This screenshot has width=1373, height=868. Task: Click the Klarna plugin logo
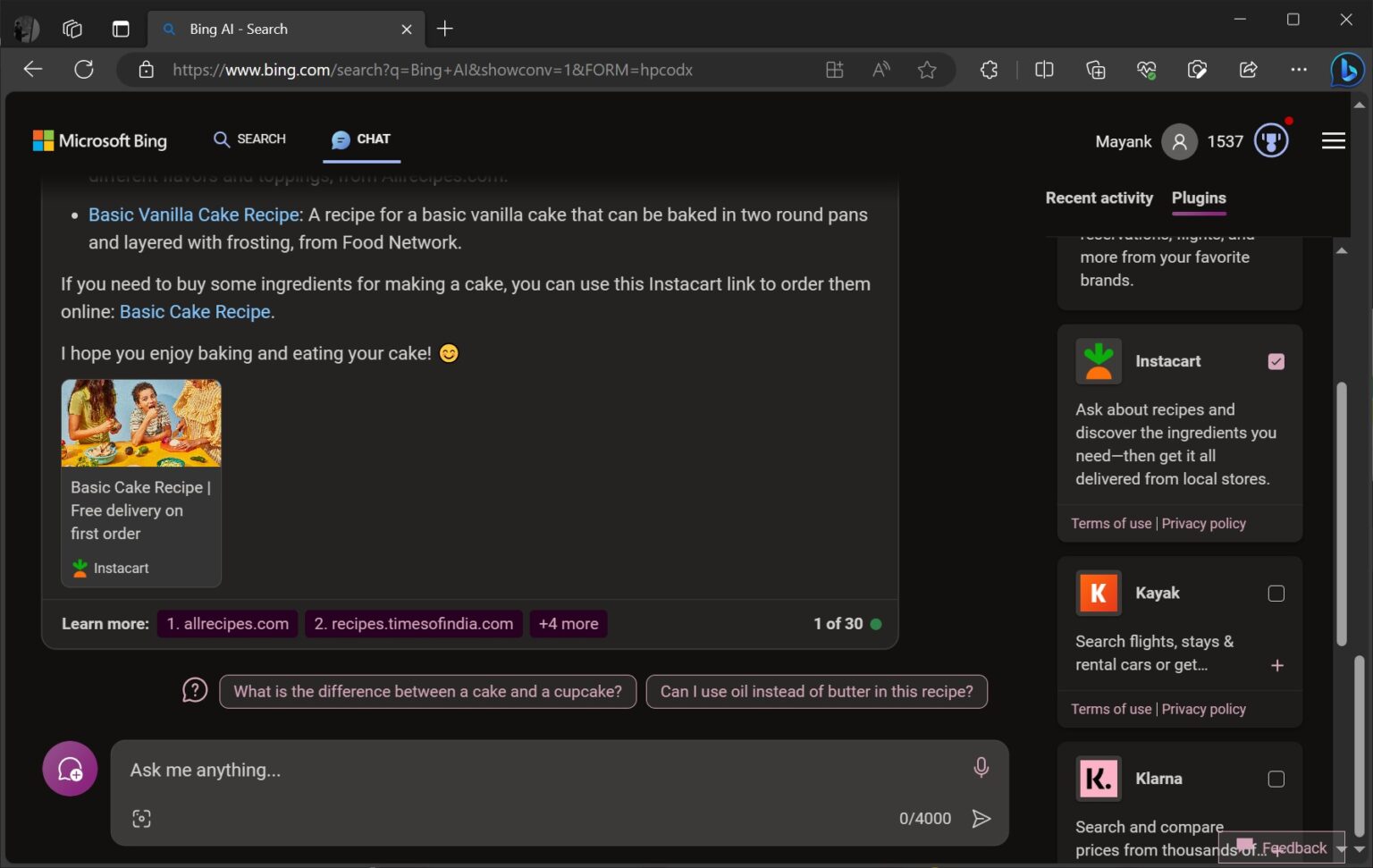pos(1098,778)
